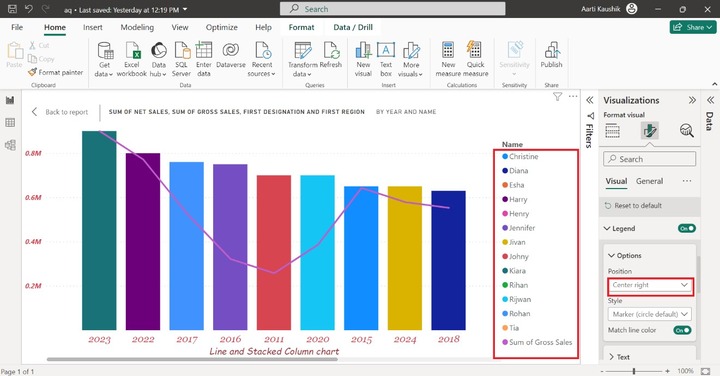Image resolution: width=720 pixels, height=376 pixels.
Task: Expand the Data pane chevrons
Action: click(x=710, y=100)
